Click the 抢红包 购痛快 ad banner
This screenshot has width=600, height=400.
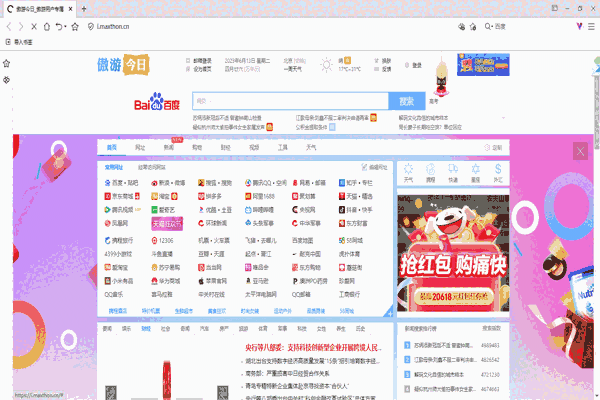pyautogui.click(x=453, y=253)
